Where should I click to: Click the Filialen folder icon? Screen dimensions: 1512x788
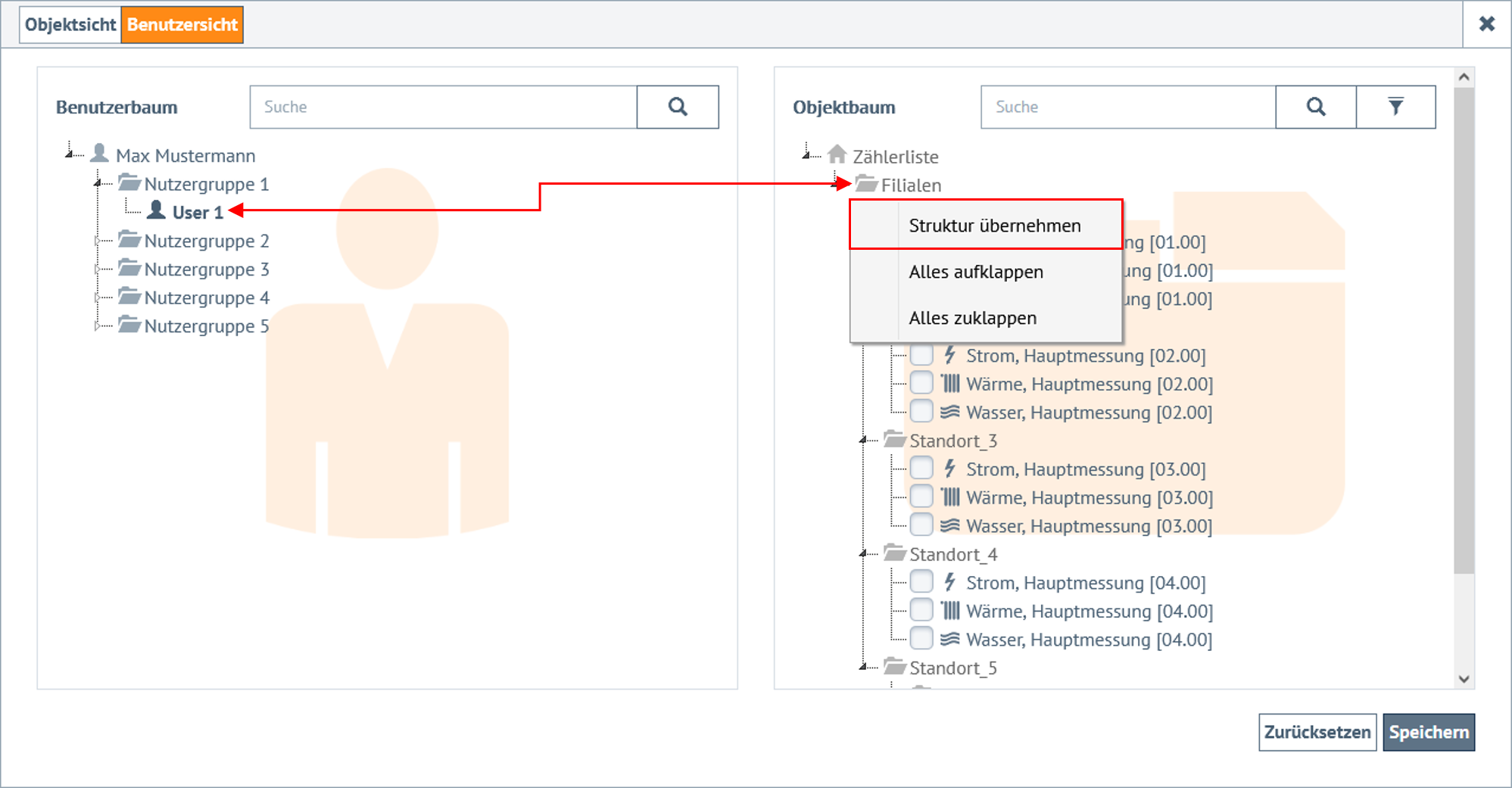pyautogui.click(x=866, y=184)
